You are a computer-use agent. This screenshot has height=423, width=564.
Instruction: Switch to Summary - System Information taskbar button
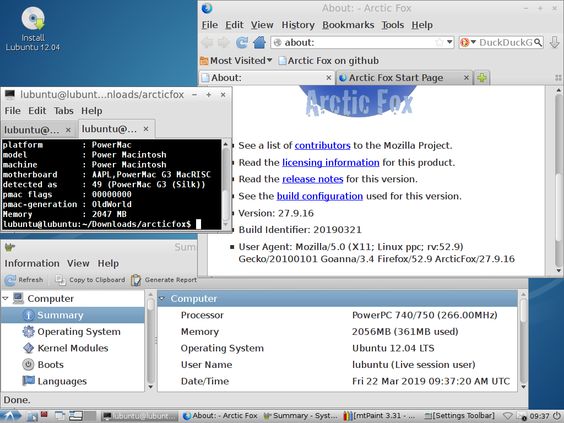point(300,416)
